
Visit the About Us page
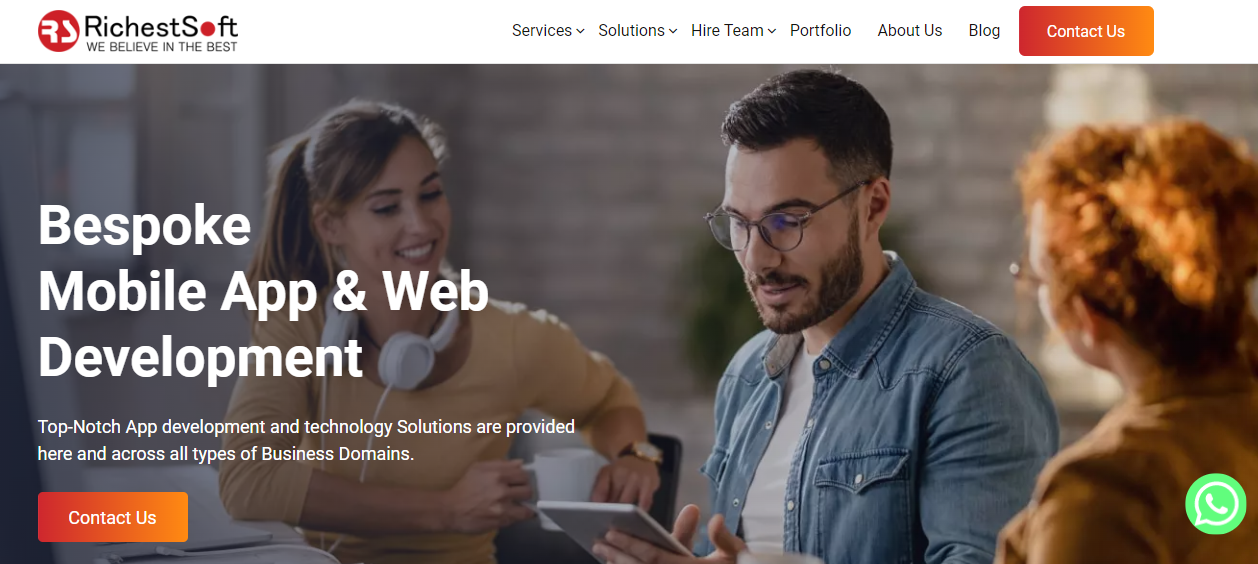(x=910, y=31)
